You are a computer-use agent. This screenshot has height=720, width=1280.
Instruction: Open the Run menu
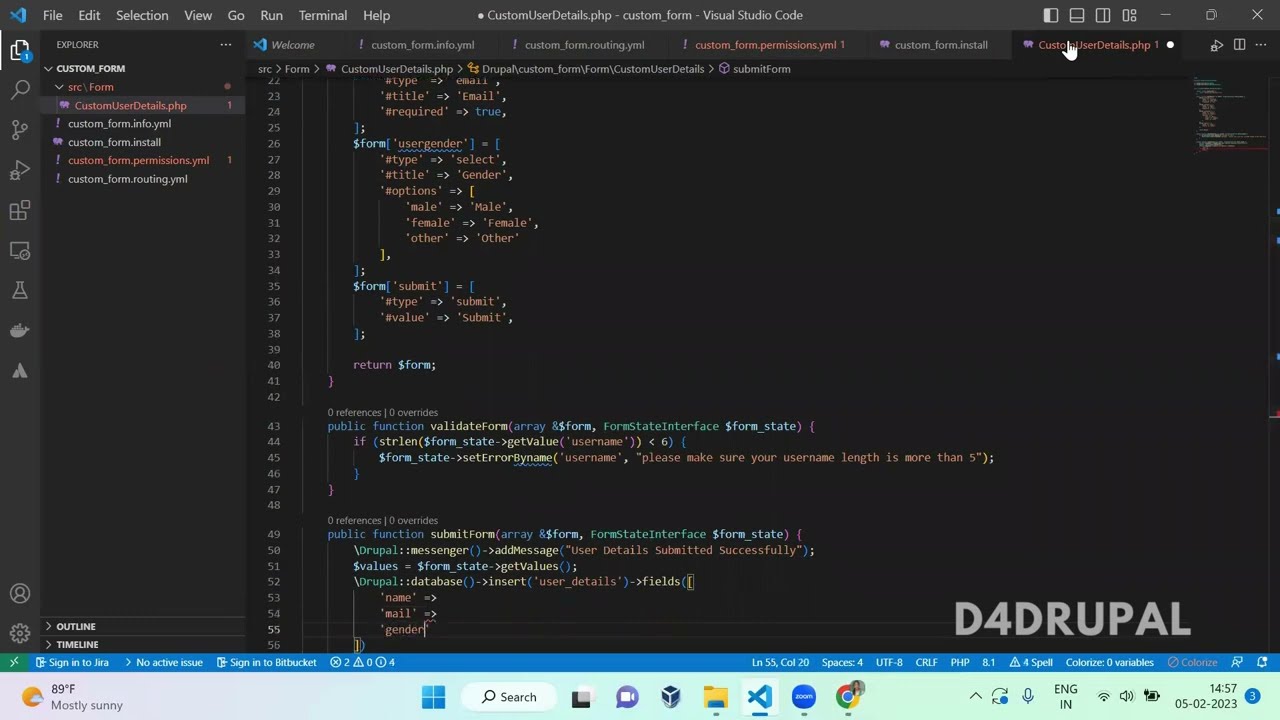[x=271, y=15]
